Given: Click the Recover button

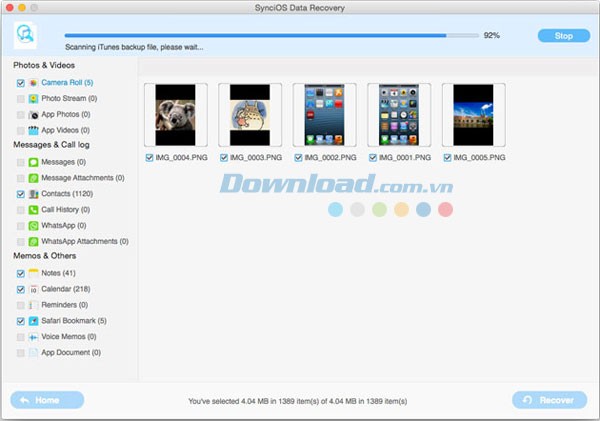Looking at the screenshot, I should click(x=549, y=400).
